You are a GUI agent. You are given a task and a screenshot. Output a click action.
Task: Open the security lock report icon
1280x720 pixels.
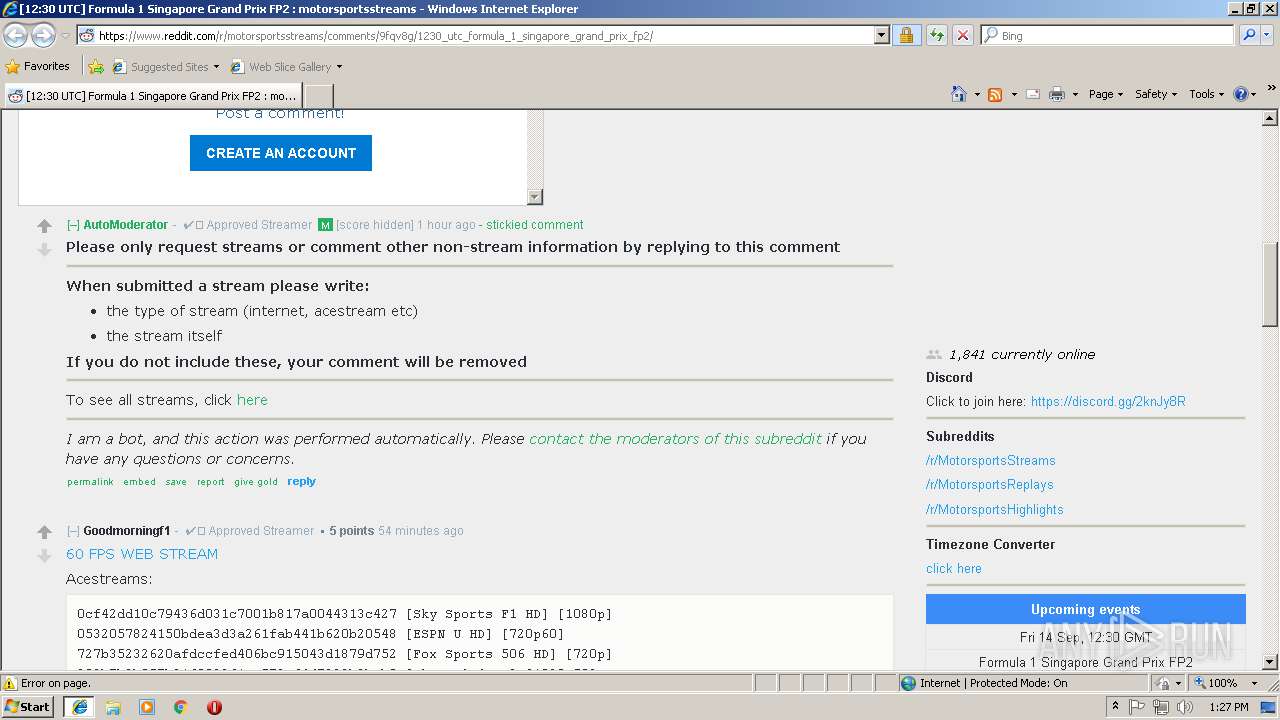click(906, 35)
